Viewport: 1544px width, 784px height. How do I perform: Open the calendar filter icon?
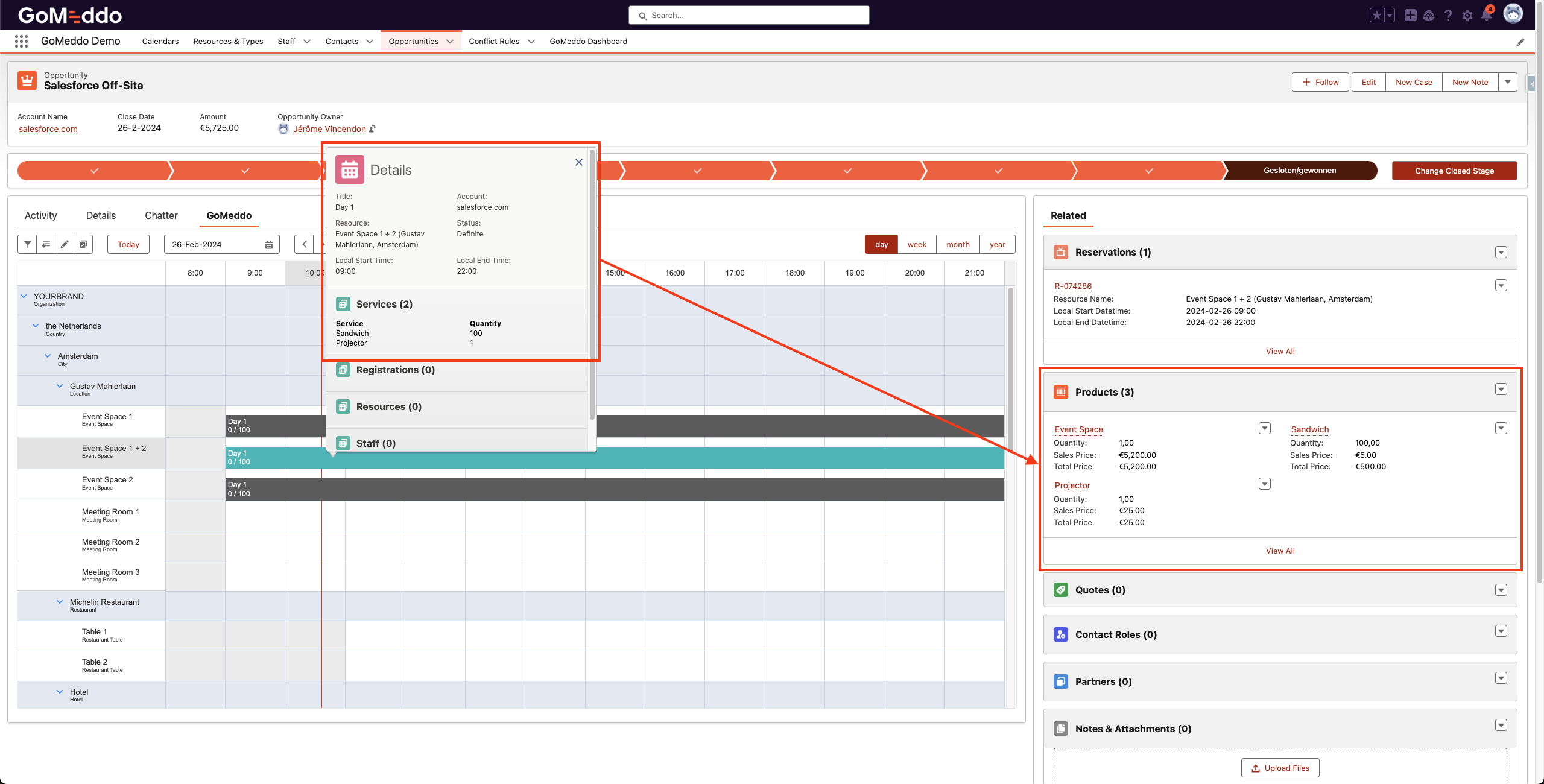coord(27,244)
